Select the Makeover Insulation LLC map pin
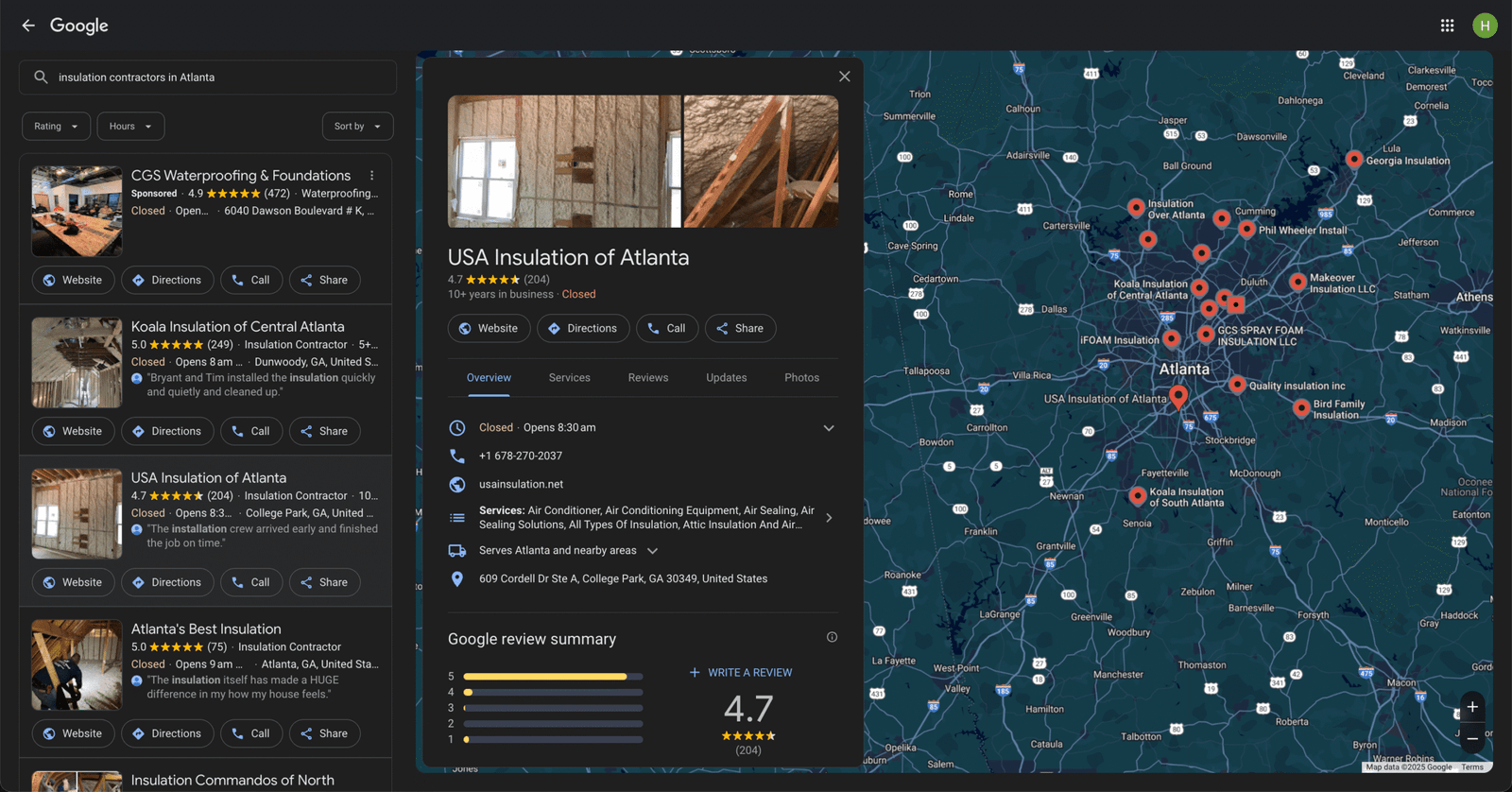 1297,281
